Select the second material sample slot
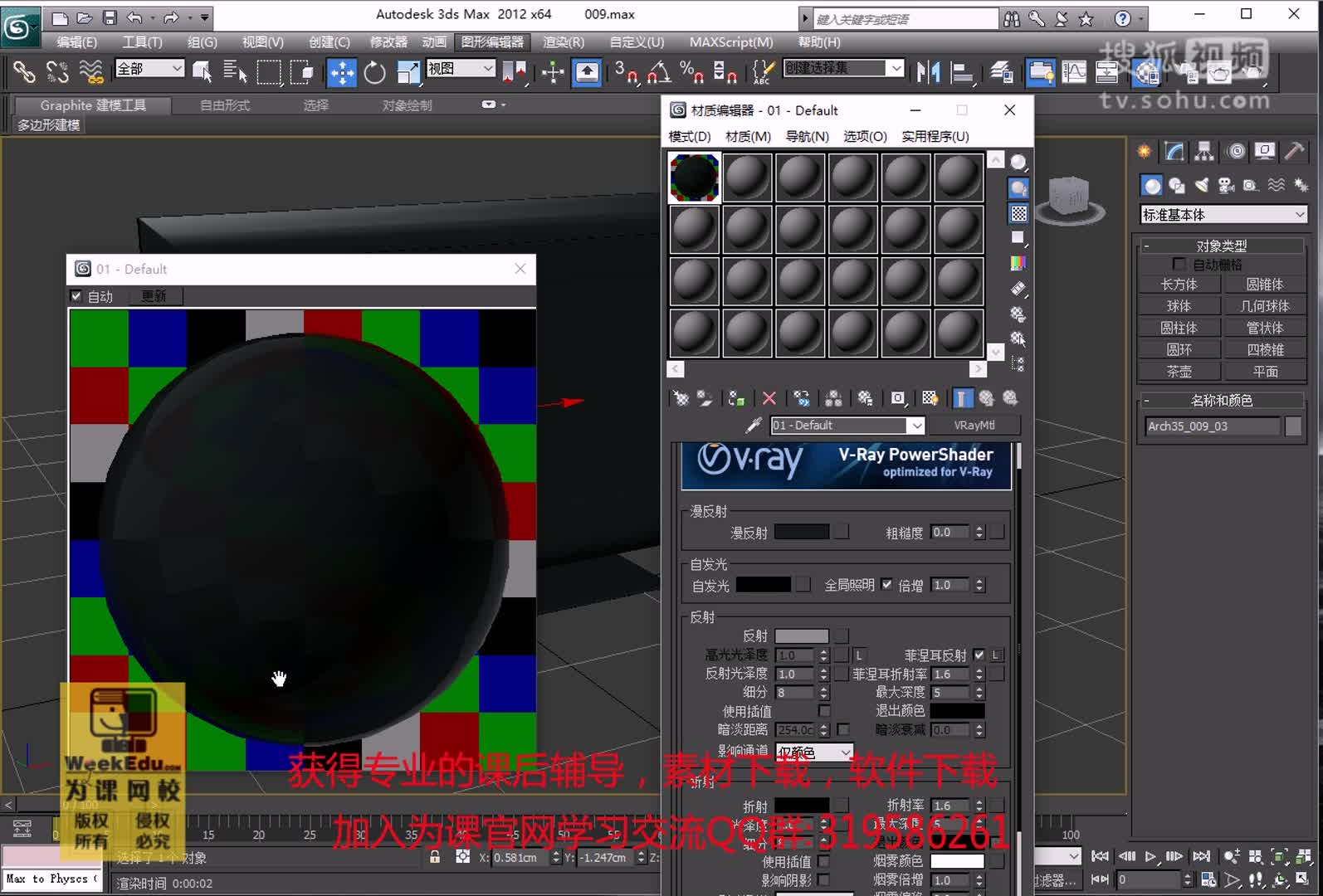Viewport: 1323px width, 896px height. (x=748, y=178)
